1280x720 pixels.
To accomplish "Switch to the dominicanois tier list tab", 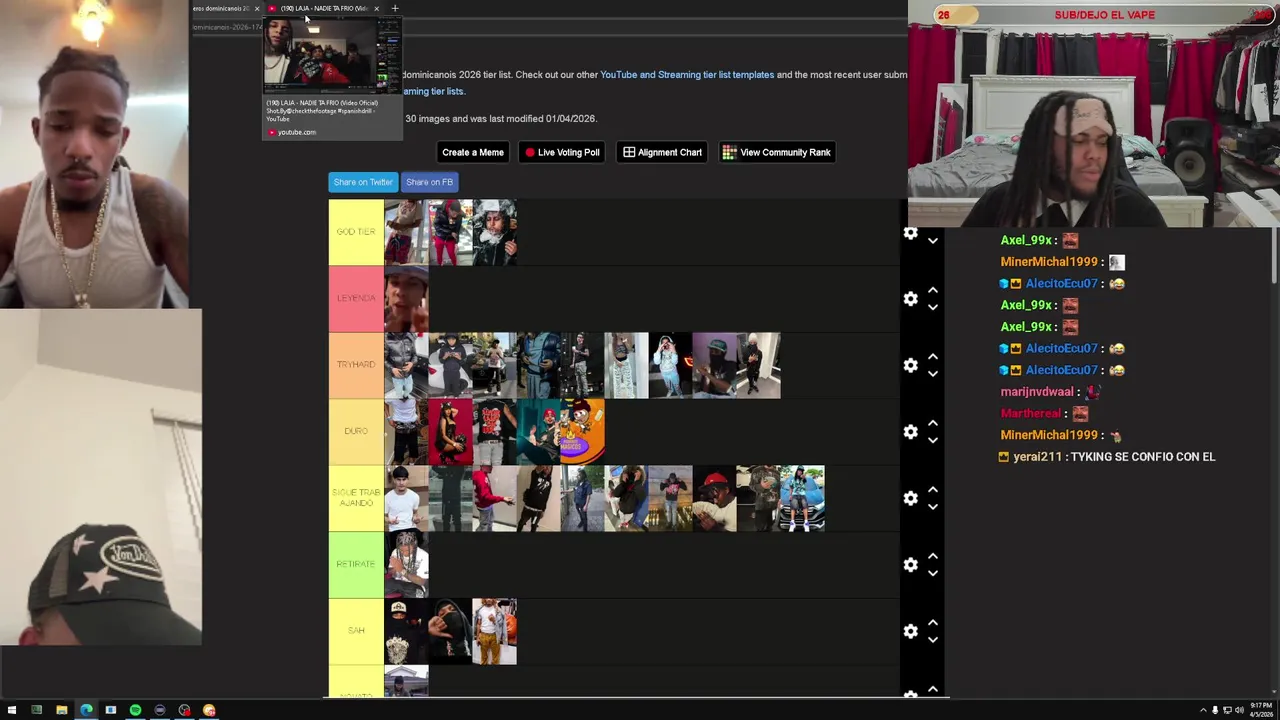I will pos(221,8).
